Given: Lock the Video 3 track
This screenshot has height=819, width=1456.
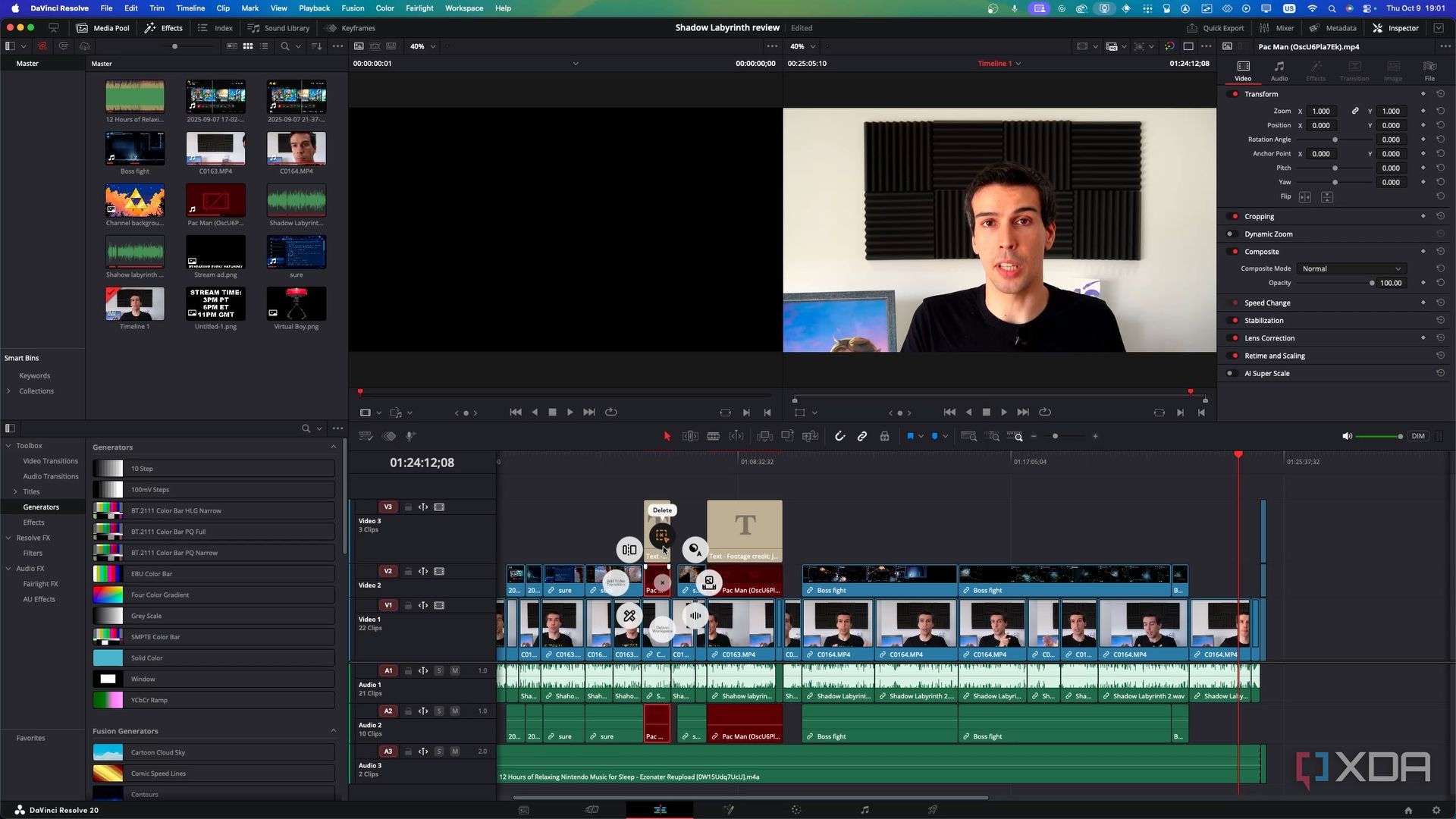Looking at the screenshot, I should click(x=408, y=507).
